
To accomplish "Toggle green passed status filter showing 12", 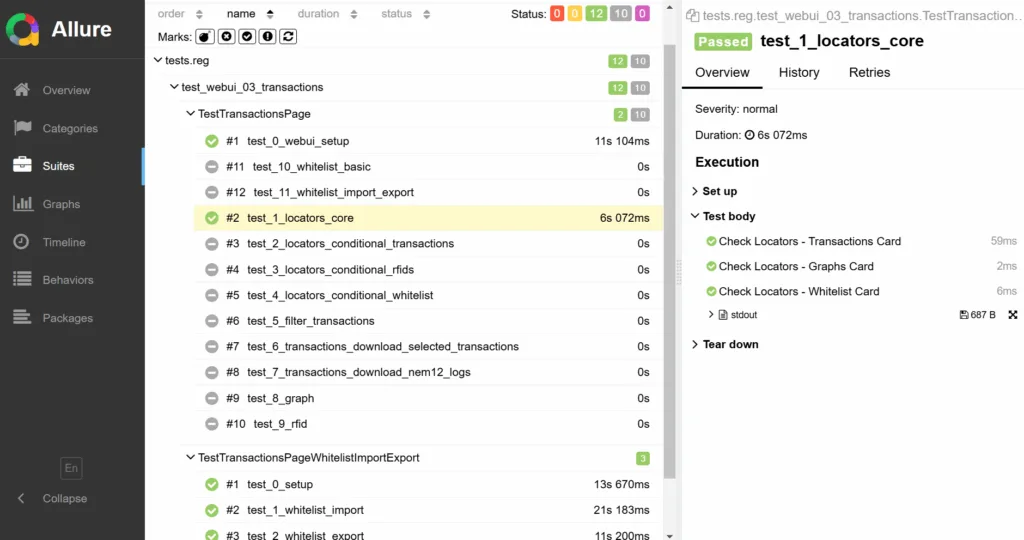I will (598, 14).
